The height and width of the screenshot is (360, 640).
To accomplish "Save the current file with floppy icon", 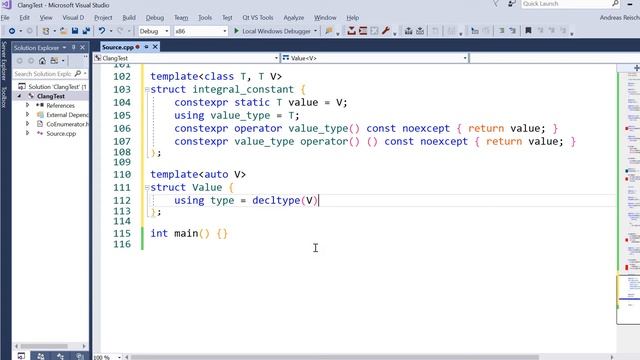I will (75, 31).
